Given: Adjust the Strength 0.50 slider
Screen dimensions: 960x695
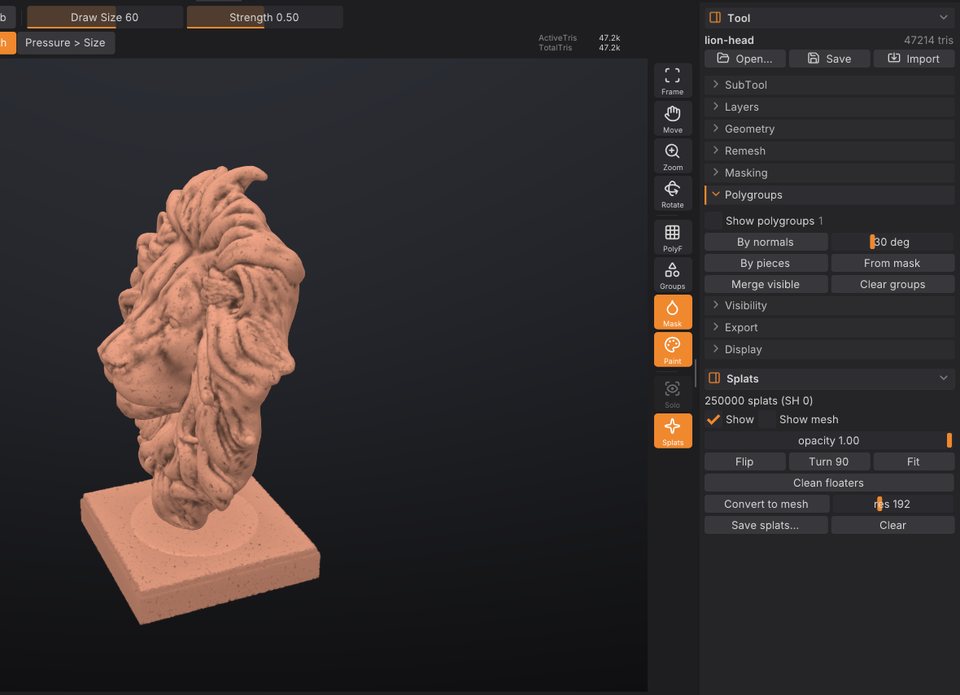Looking at the screenshot, I should [x=264, y=17].
